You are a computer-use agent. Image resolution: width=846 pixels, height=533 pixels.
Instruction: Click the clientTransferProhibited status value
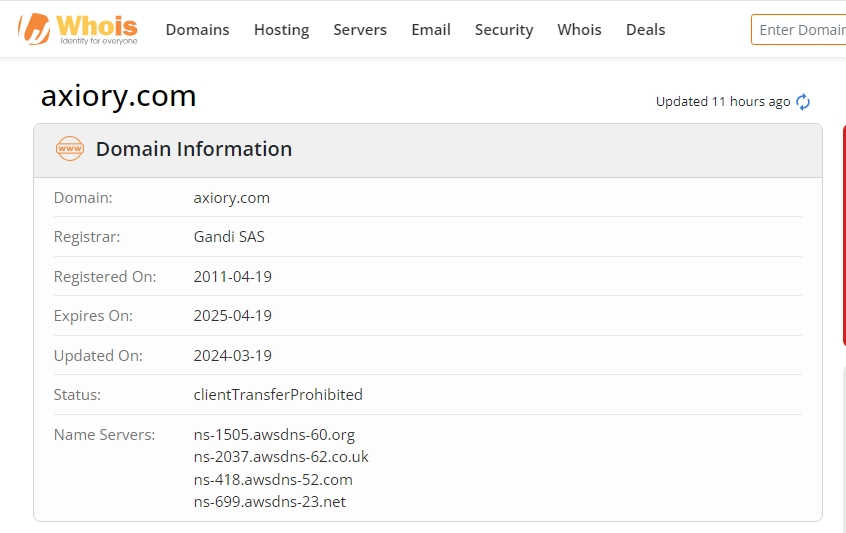tap(278, 394)
